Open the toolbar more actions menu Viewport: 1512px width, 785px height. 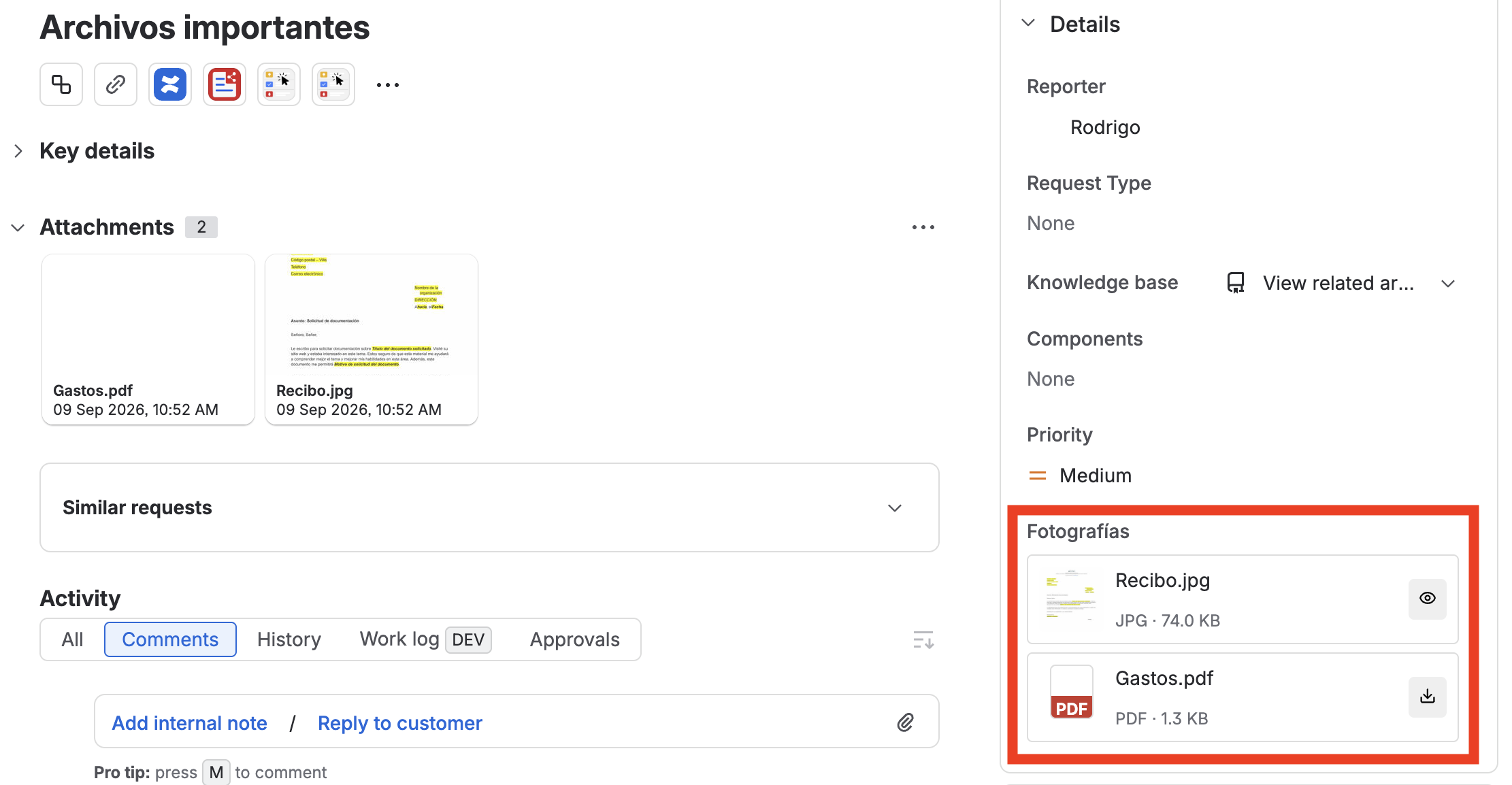[x=388, y=85]
